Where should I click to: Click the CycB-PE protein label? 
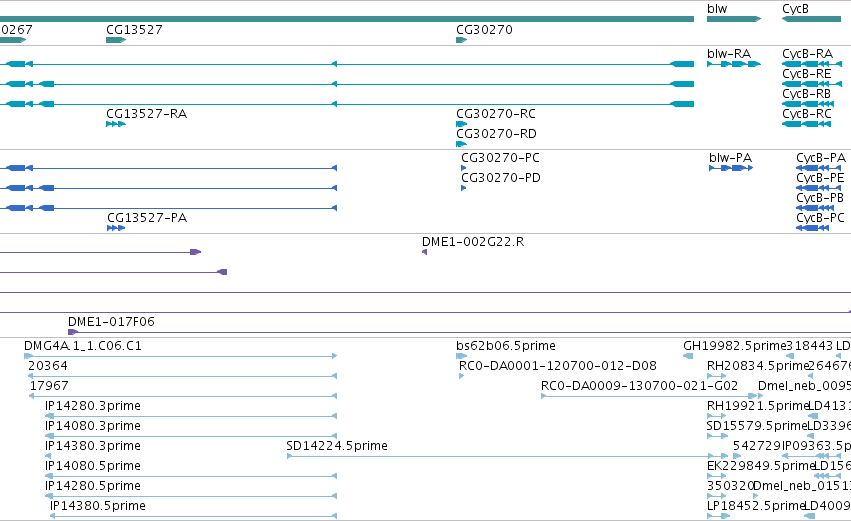[x=820, y=178]
